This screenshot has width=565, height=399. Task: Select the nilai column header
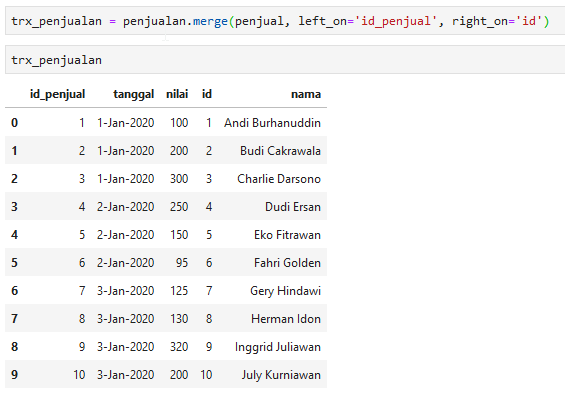point(177,94)
